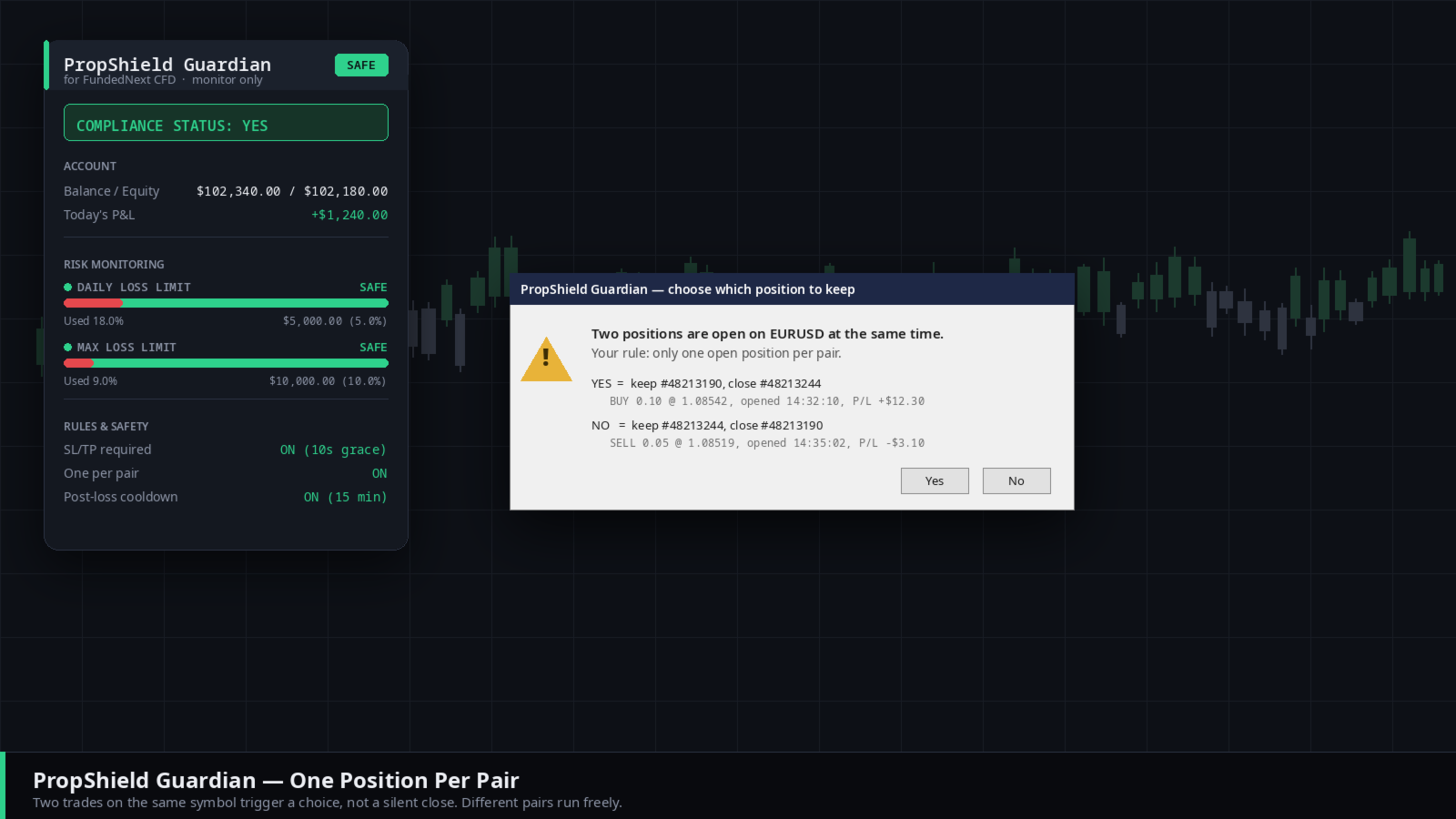Viewport: 1456px width, 819px height.
Task: Click the dialog title bar 'choose which position to keep'
Action: click(x=792, y=289)
